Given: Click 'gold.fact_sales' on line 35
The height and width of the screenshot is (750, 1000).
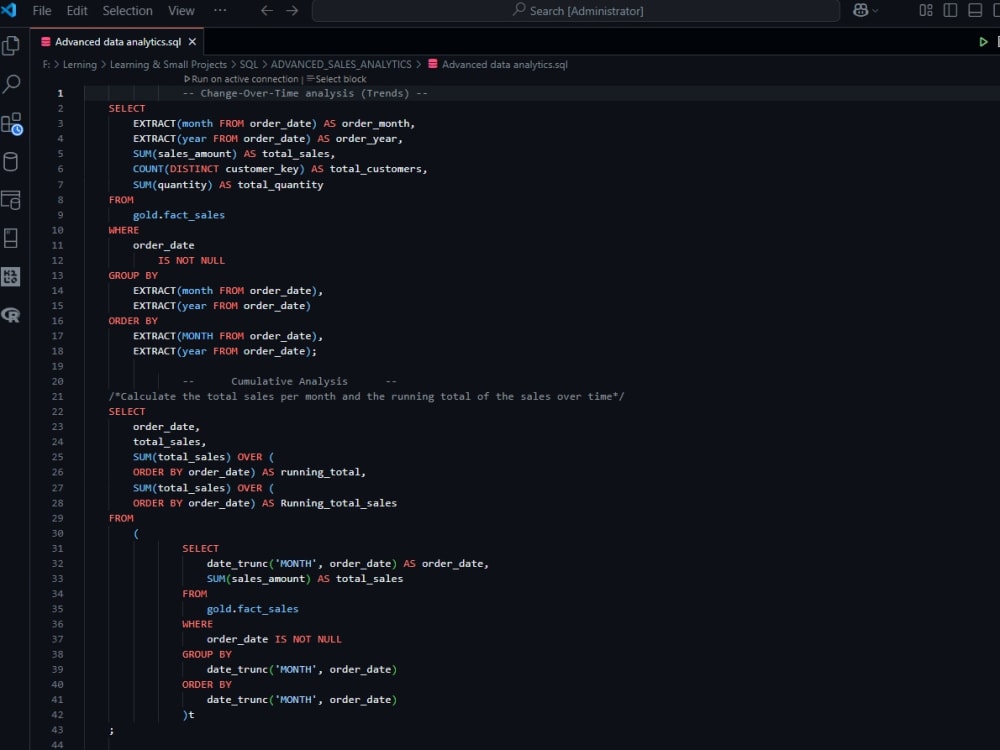Looking at the screenshot, I should click(253, 609).
